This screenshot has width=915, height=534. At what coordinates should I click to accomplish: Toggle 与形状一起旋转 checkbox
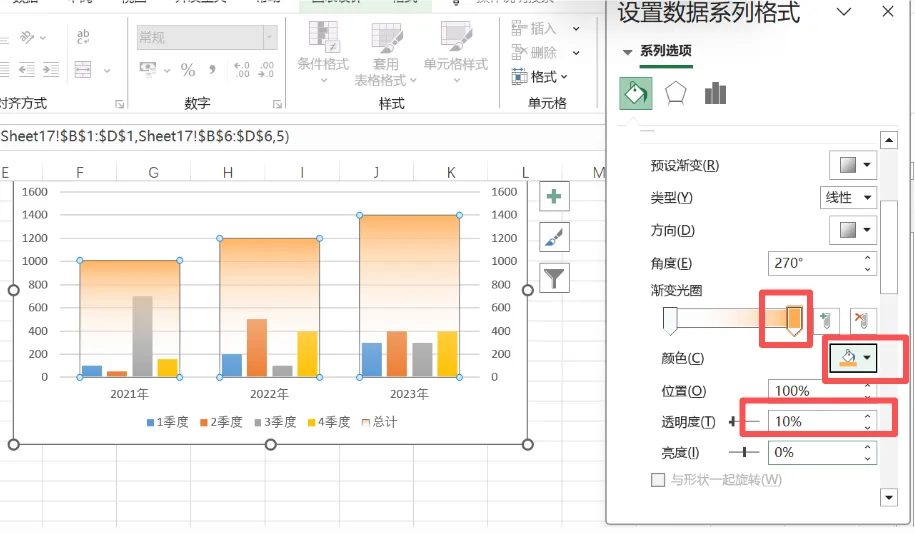[658, 480]
